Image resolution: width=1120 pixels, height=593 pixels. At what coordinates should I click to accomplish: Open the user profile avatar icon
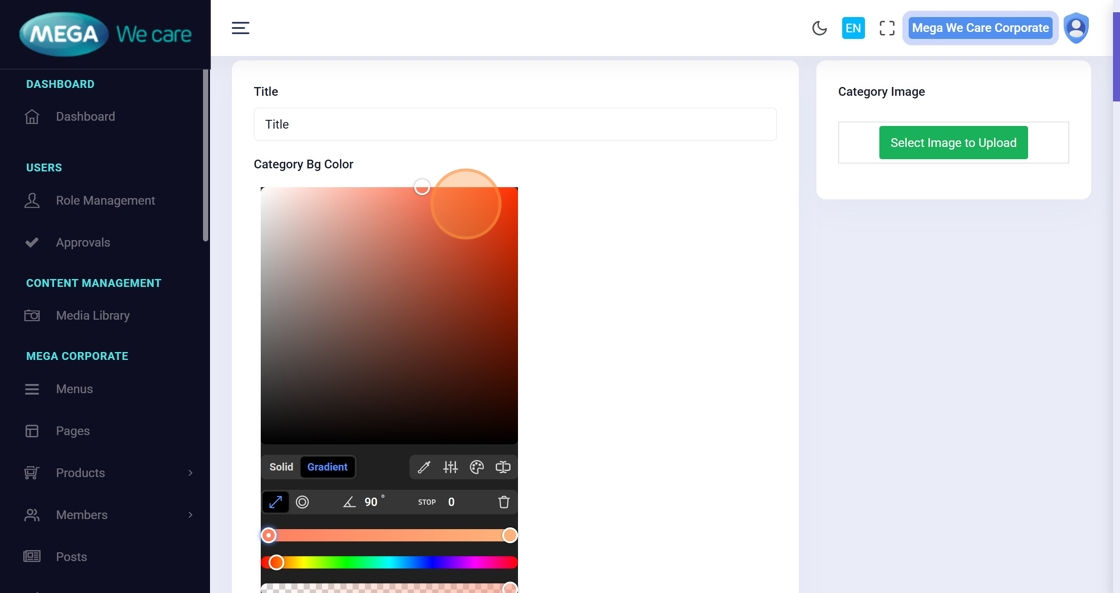click(1076, 28)
